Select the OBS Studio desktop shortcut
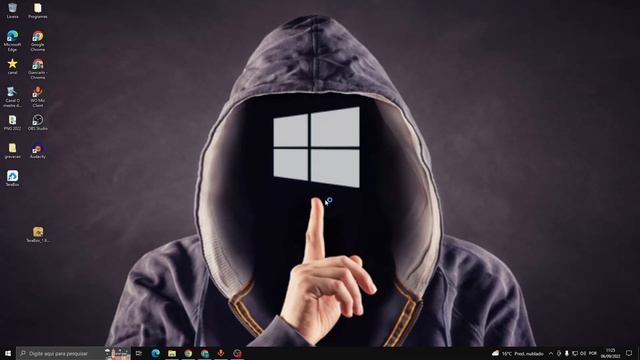Viewport: 640px width, 360px height. pyautogui.click(x=38, y=122)
